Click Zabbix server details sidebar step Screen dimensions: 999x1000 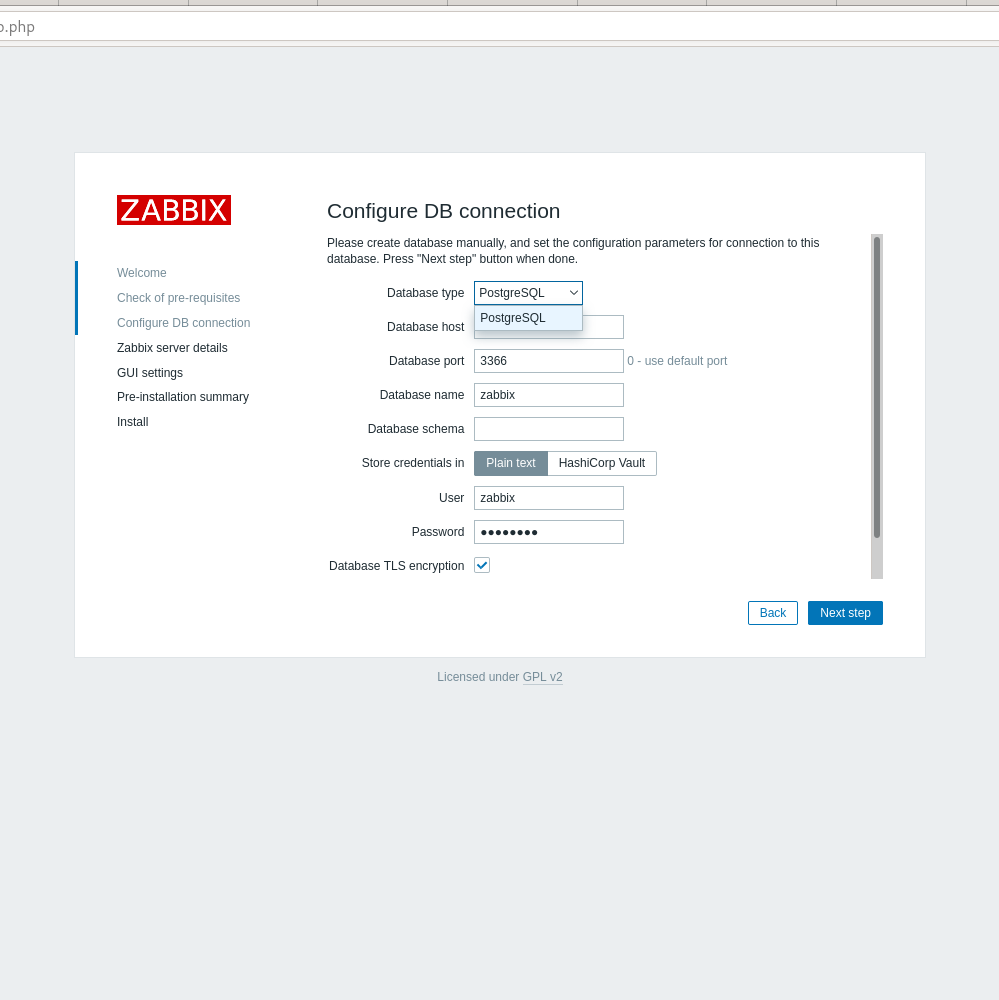pos(172,348)
